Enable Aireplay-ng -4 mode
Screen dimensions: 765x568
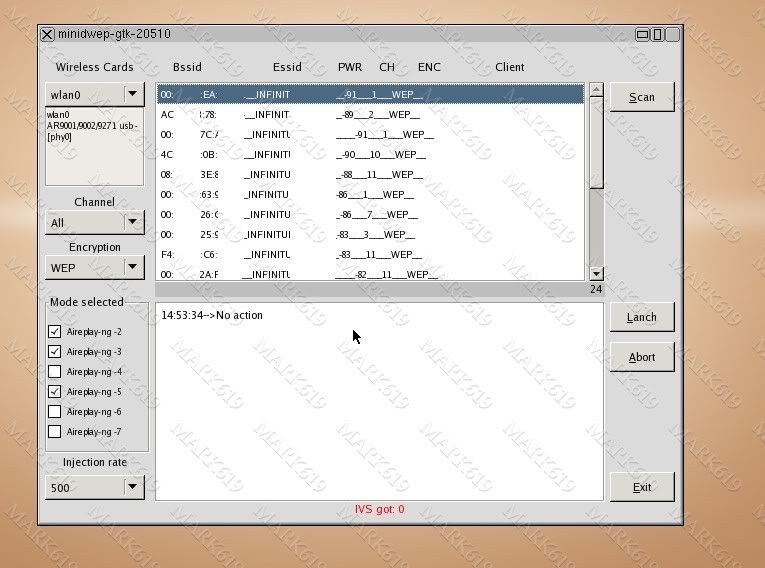click(55, 371)
